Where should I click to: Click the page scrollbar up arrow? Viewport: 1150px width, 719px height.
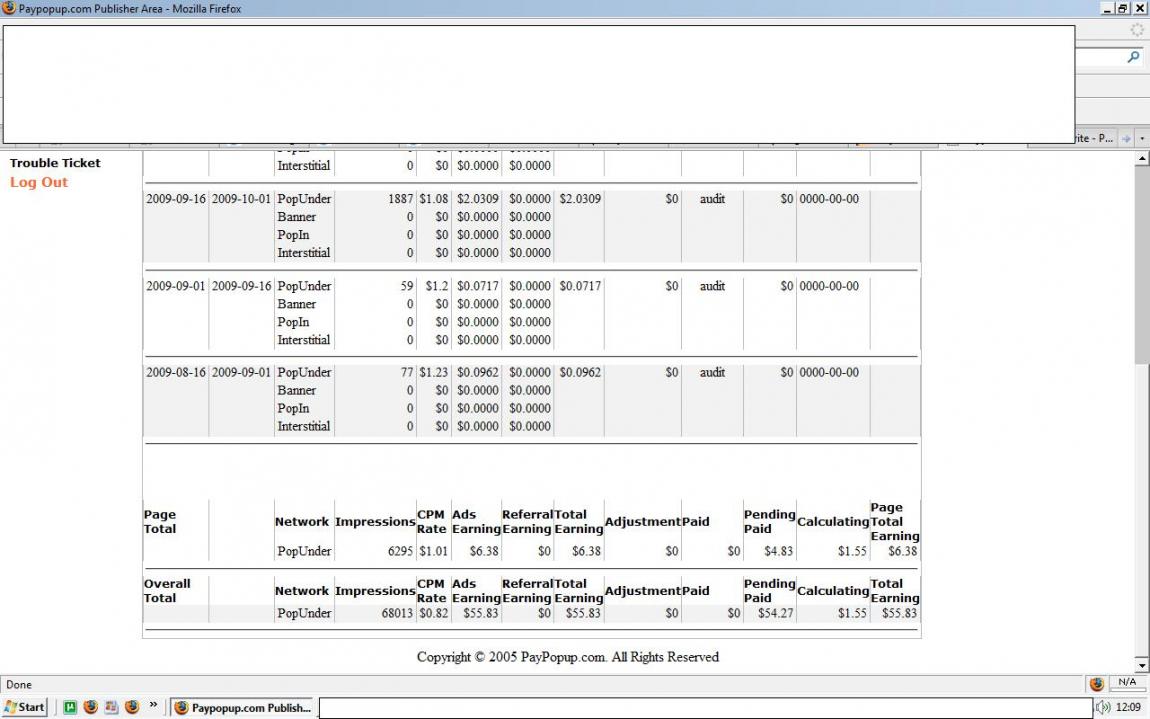[x=1142, y=158]
